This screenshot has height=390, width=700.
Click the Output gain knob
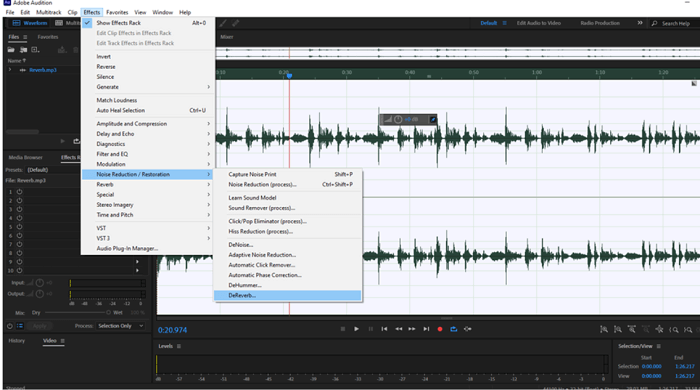pos(40,294)
